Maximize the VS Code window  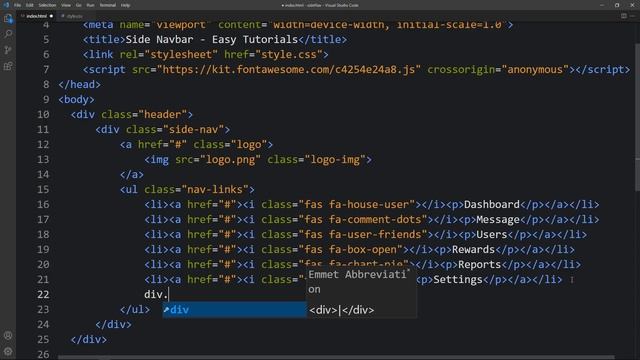(617, 5)
